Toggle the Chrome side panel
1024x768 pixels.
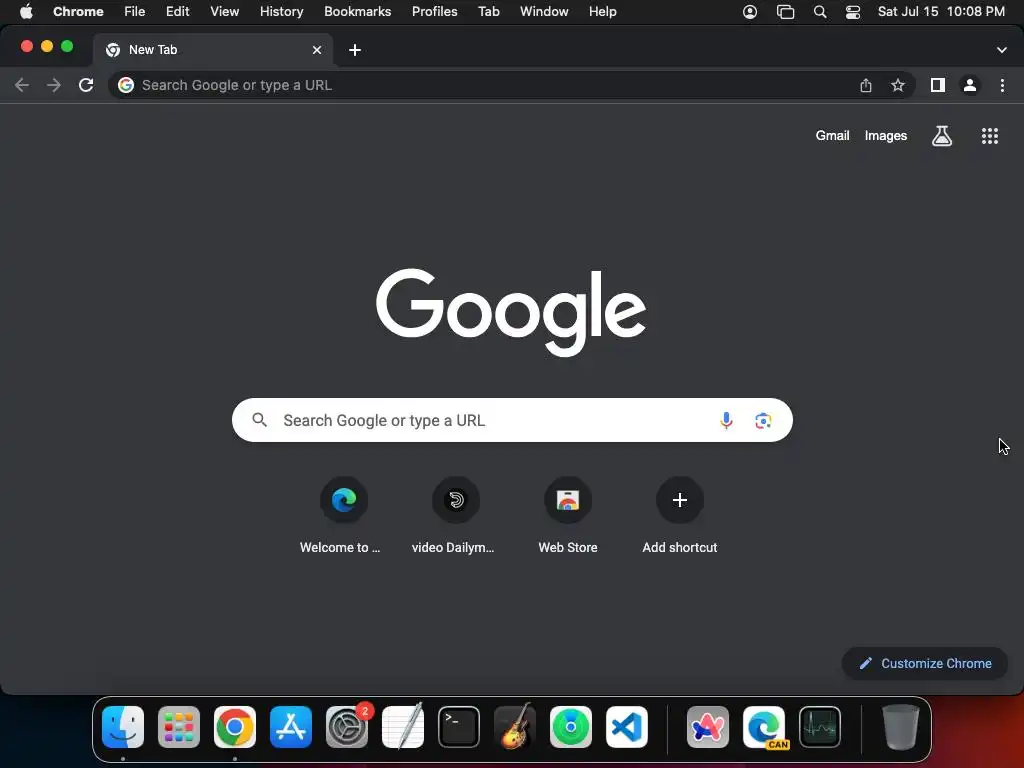coord(938,85)
